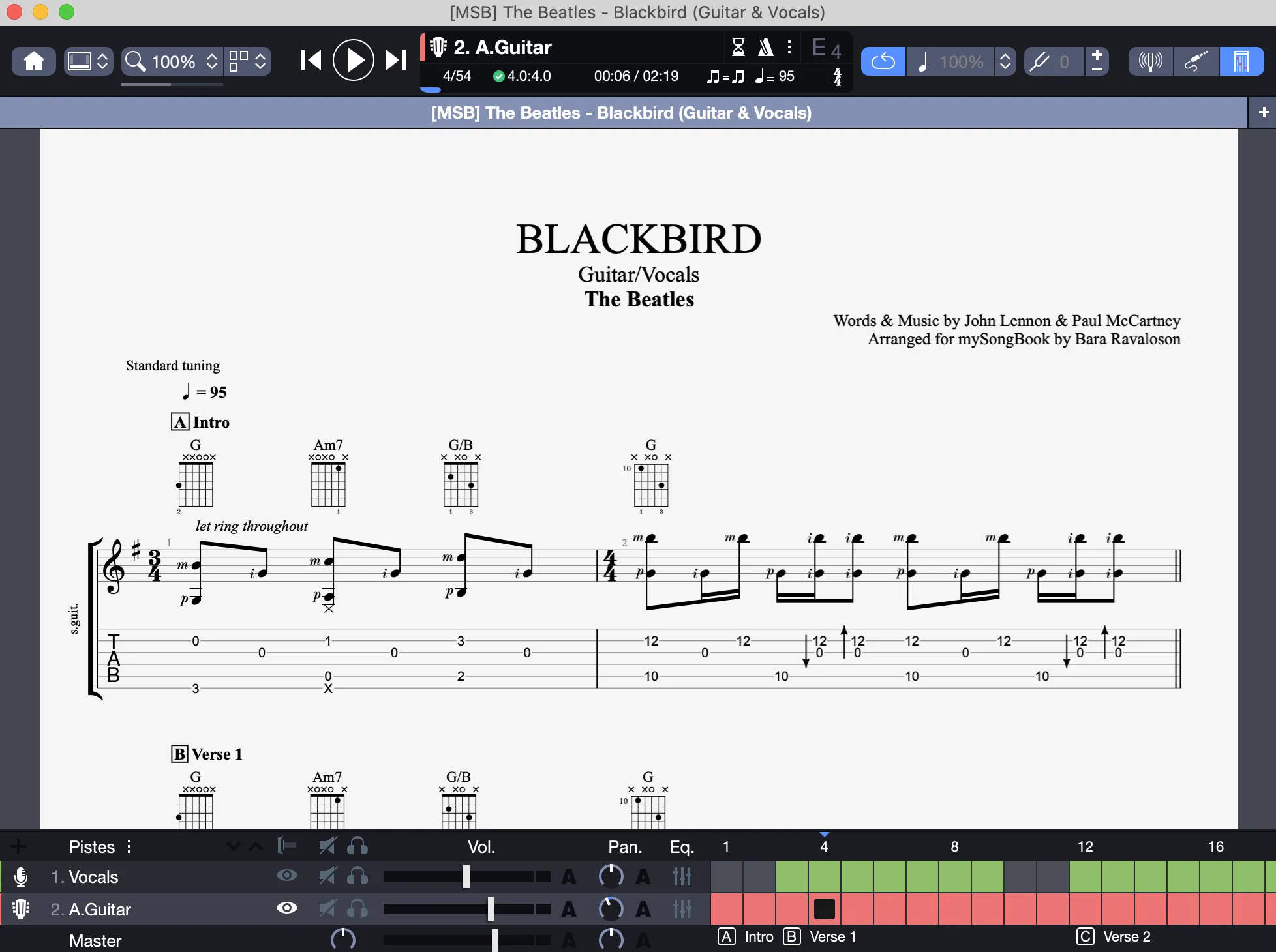1276x952 pixels.
Task: Mute the Vocals track
Action: coord(327,876)
